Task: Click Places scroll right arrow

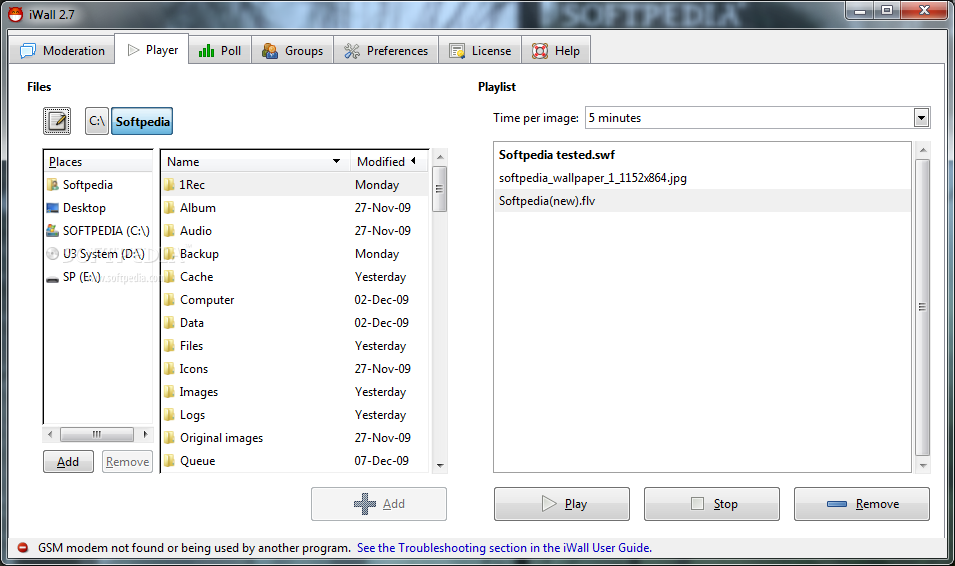Action: (145, 434)
